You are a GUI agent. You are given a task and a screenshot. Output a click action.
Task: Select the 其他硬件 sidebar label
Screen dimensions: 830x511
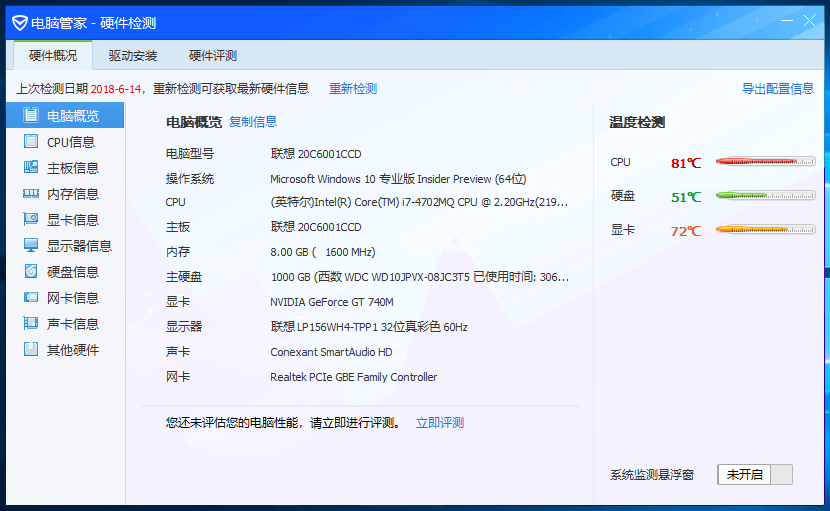[x=73, y=349]
